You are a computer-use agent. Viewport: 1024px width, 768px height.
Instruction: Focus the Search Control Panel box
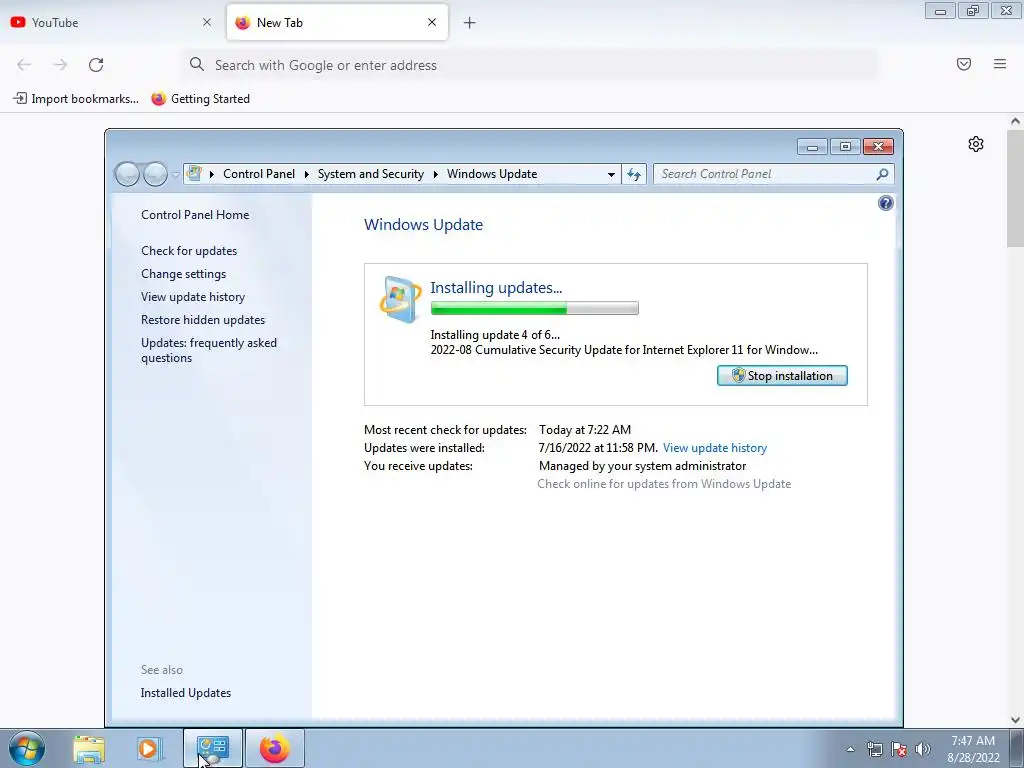764,174
